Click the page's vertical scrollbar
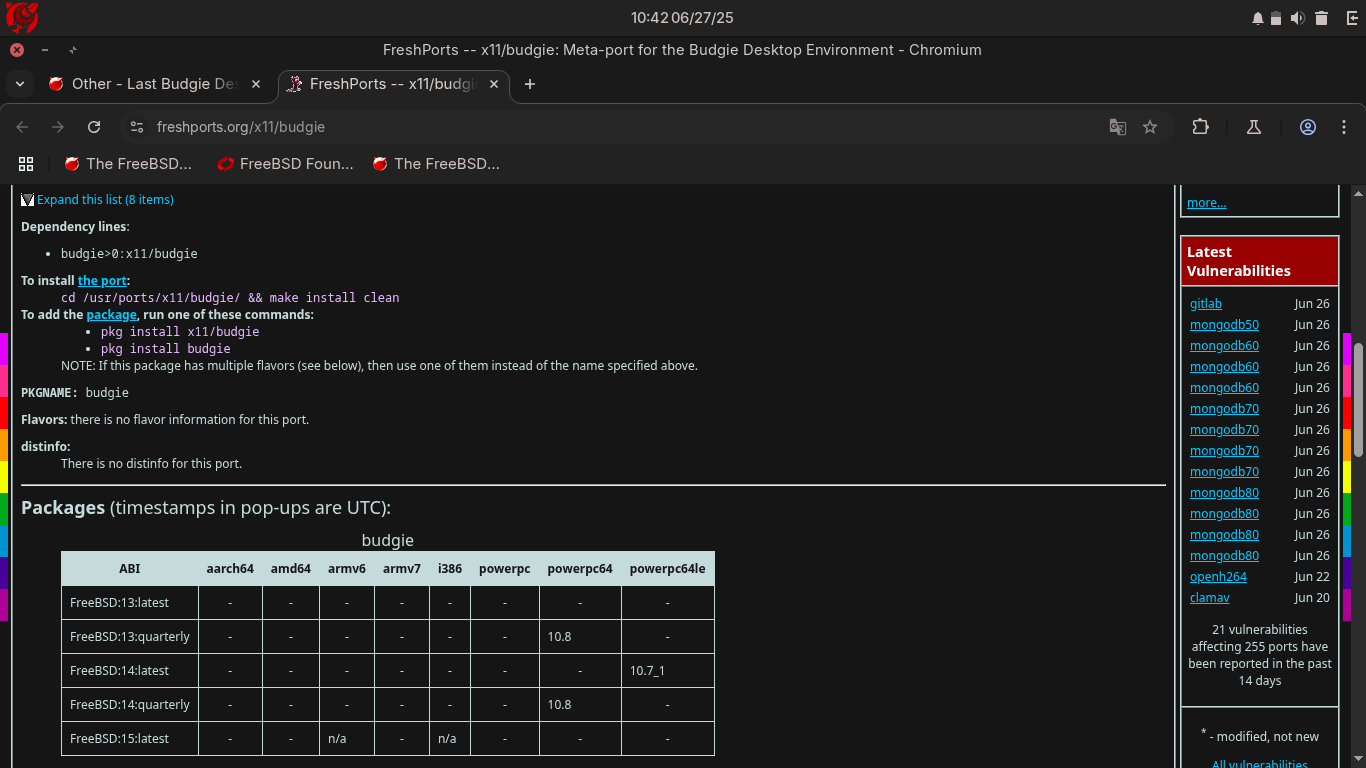This screenshot has width=1366, height=768. point(1358,400)
